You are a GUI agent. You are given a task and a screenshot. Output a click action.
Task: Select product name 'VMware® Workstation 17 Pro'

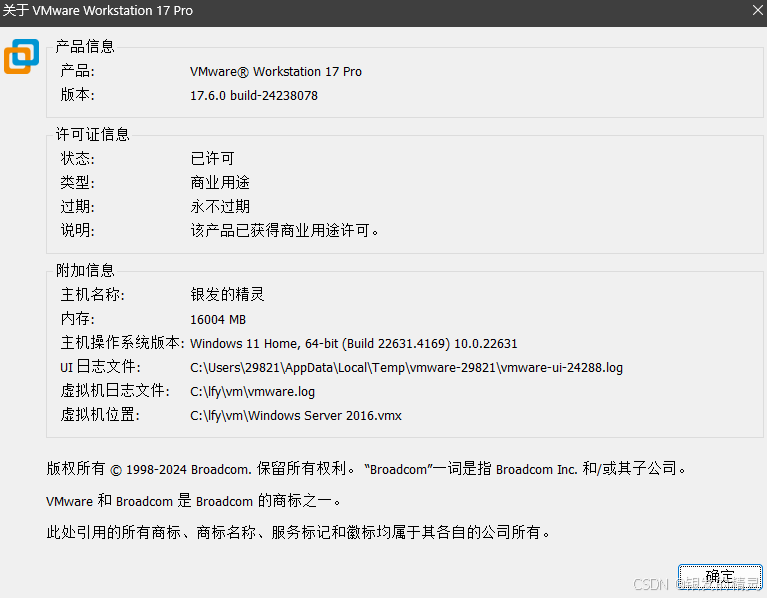pos(276,71)
